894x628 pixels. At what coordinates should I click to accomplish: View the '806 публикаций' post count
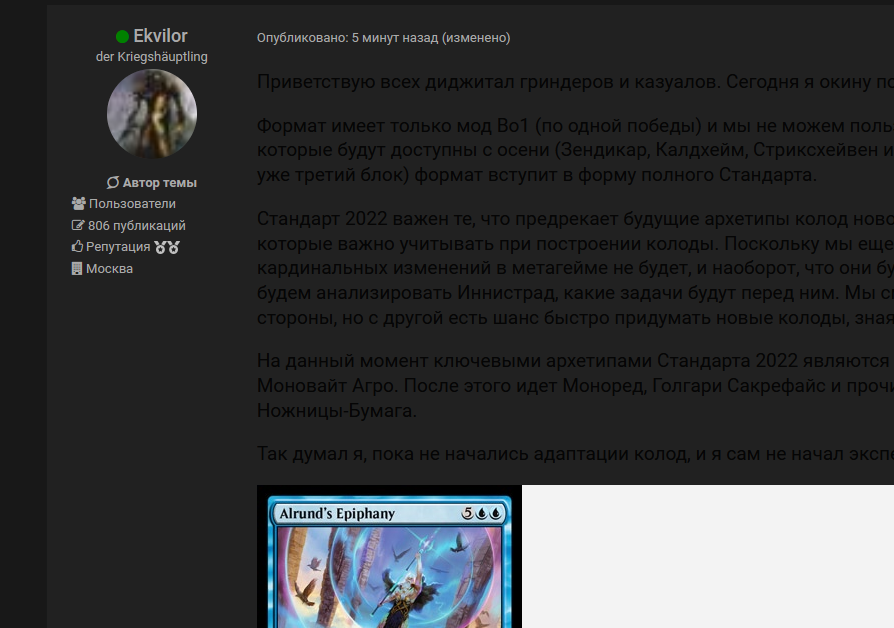[137, 226]
